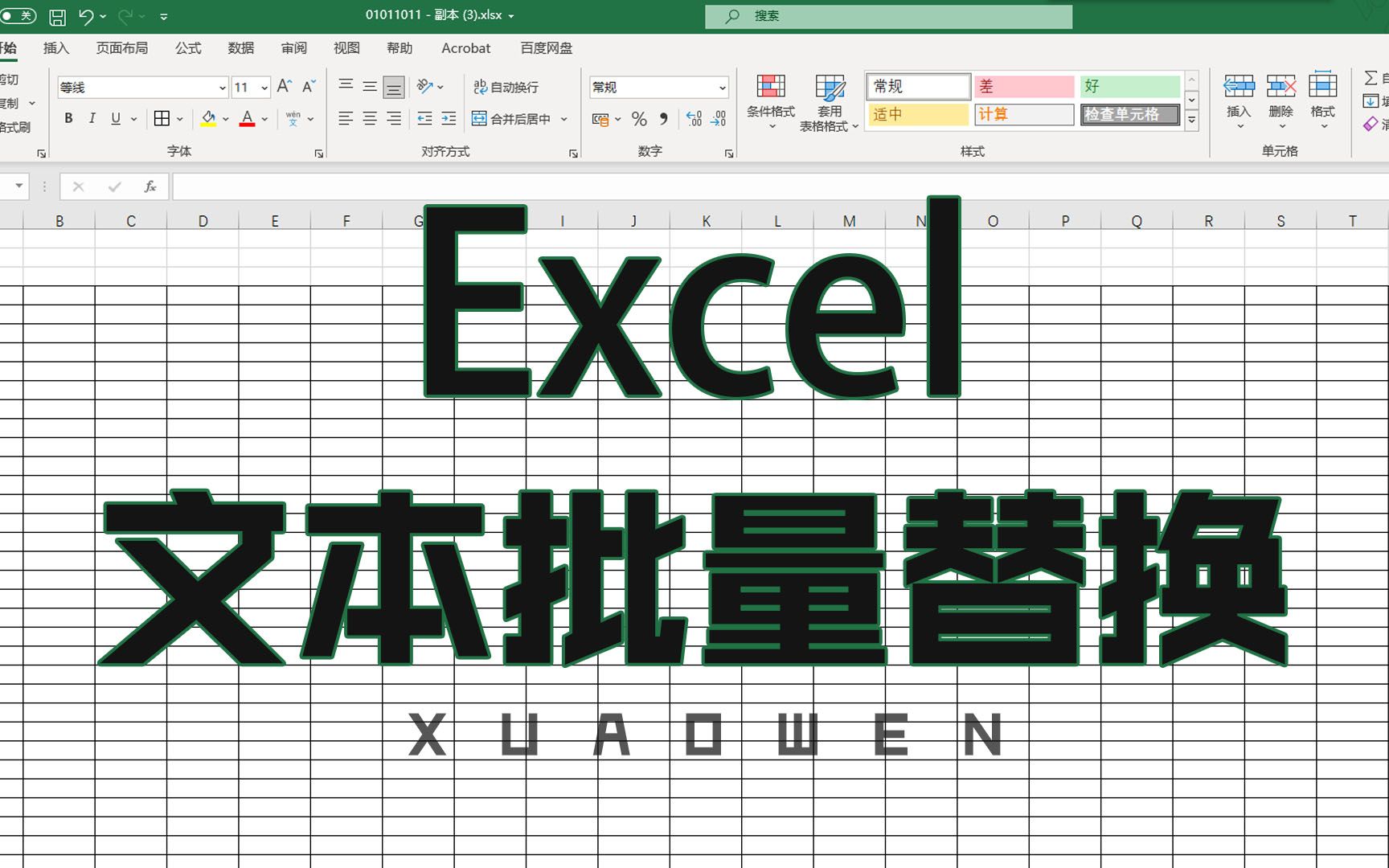Image resolution: width=1389 pixels, height=868 pixels.
Task: Switch to the 数据 tab
Action: pos(241,48)
